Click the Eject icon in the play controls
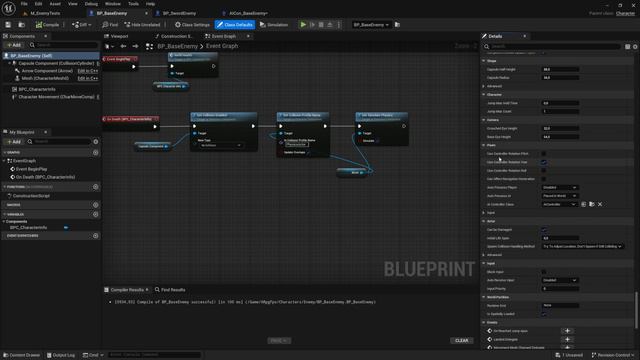 pyautogui.click(x=330, y=25)
